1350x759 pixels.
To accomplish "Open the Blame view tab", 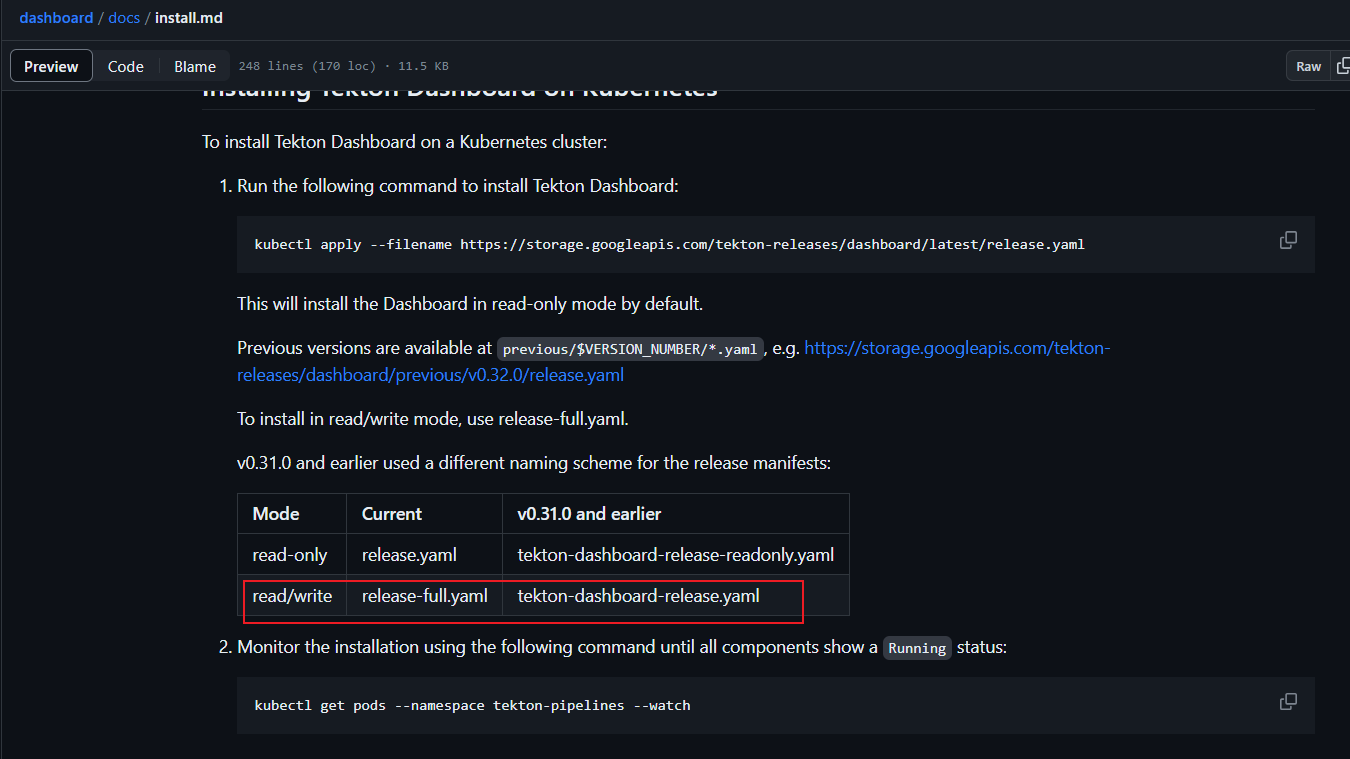I will pyautogui.click(x=195, y=66).
